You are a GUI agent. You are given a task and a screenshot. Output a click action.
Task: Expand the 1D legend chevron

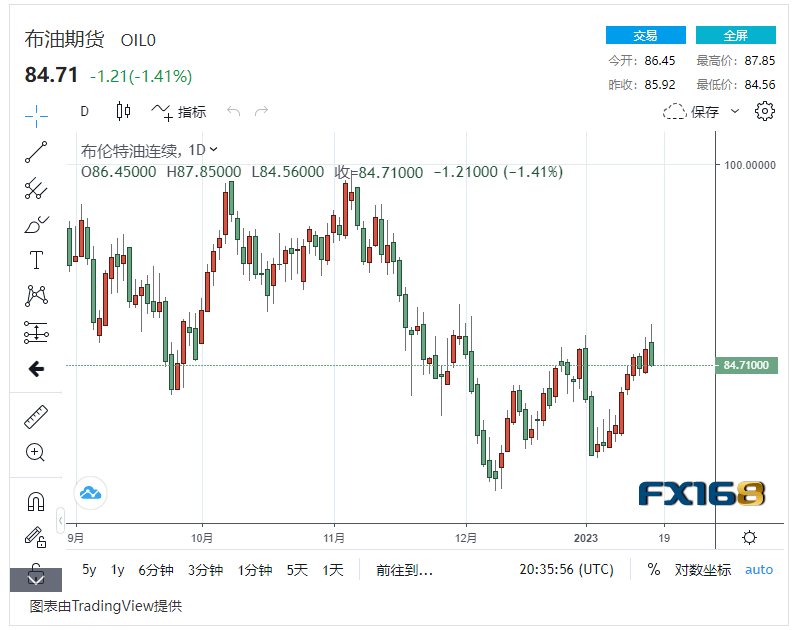tap(214, 150)
